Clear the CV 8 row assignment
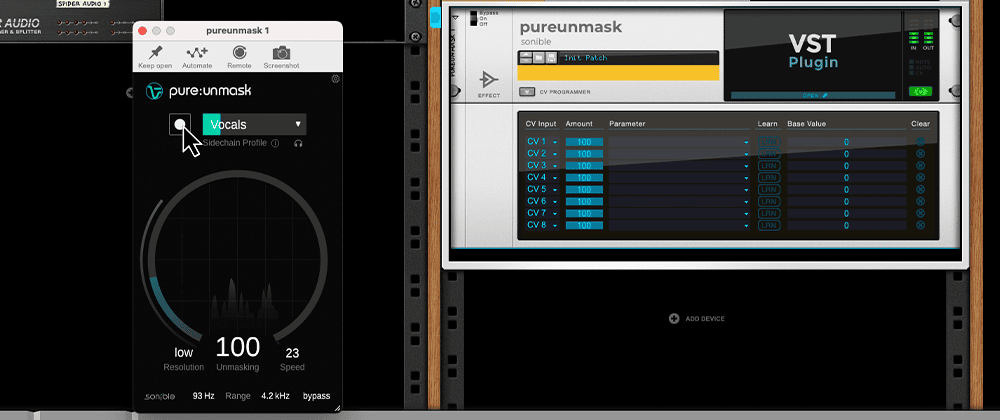 920,225
